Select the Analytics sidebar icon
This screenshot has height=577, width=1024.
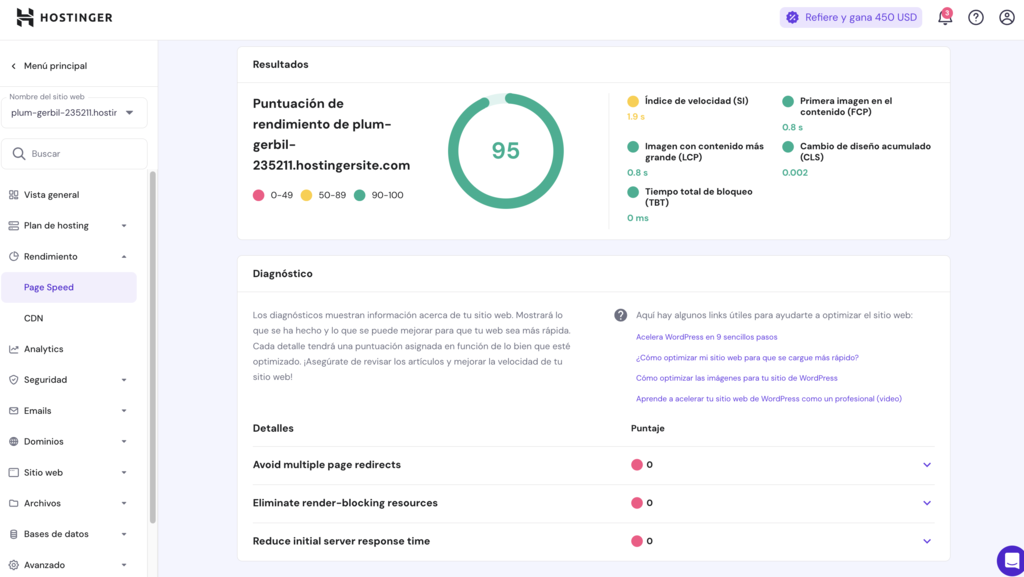click(14, 348)
